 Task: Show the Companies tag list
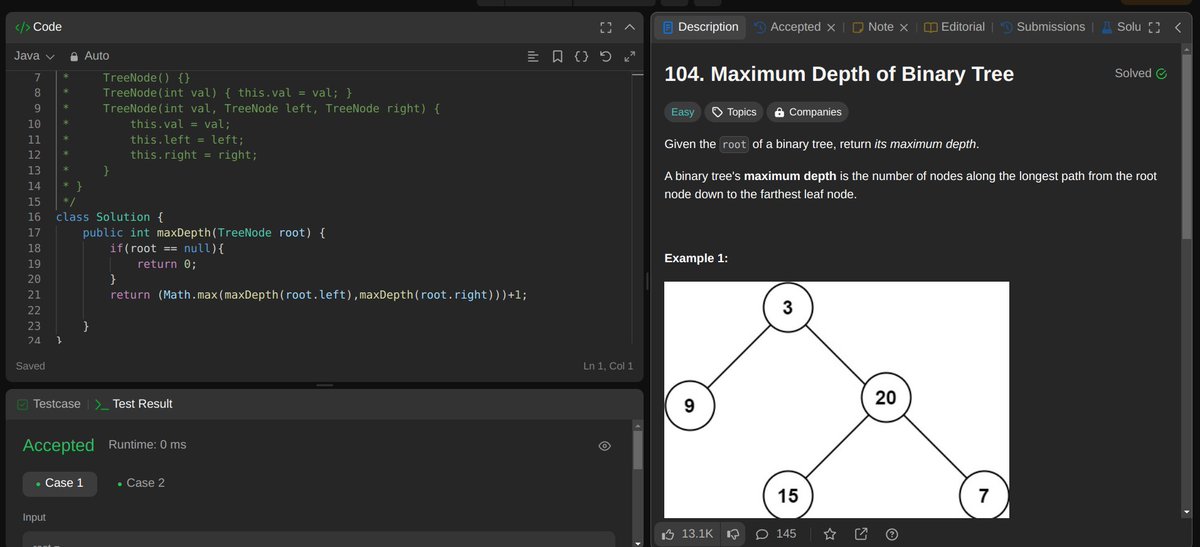click(x=808, y=112)
